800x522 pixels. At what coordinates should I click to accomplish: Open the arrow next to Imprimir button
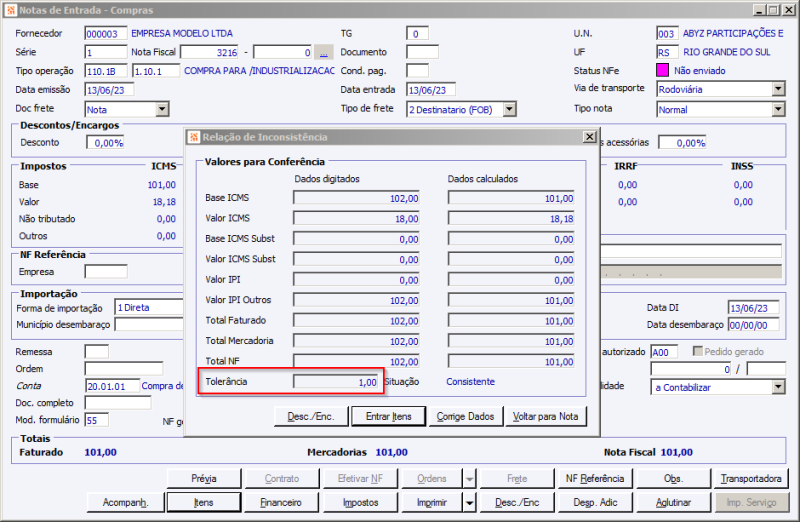click(x=469, y=501)
